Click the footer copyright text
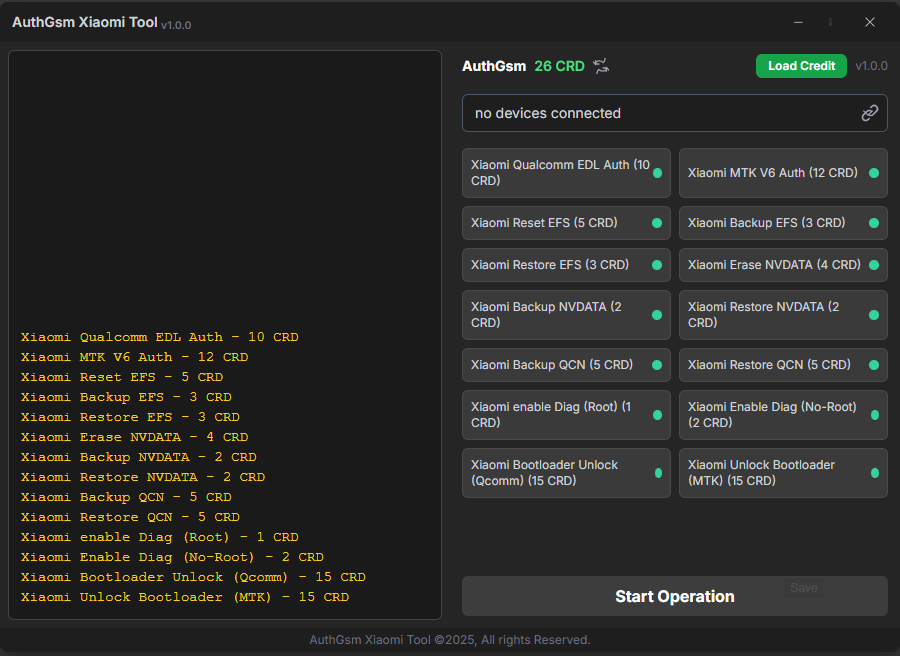 pyautogui.click(x=449, y=640)
